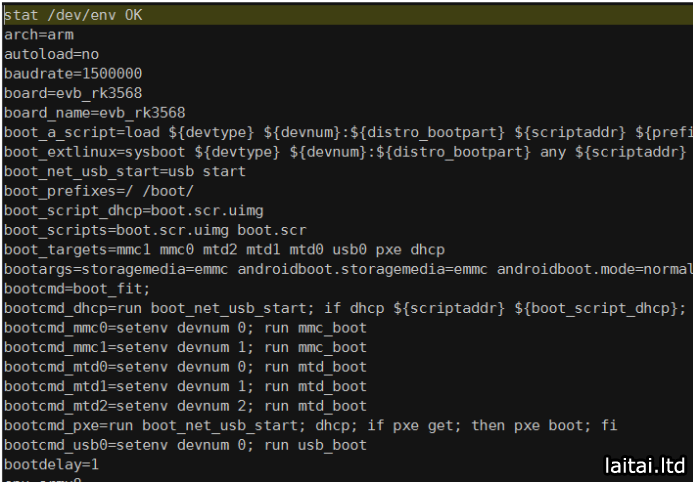This screenshot has height=482, width=693.
Task: Select the 'autoload=no' line
Action: coord(51,54)
